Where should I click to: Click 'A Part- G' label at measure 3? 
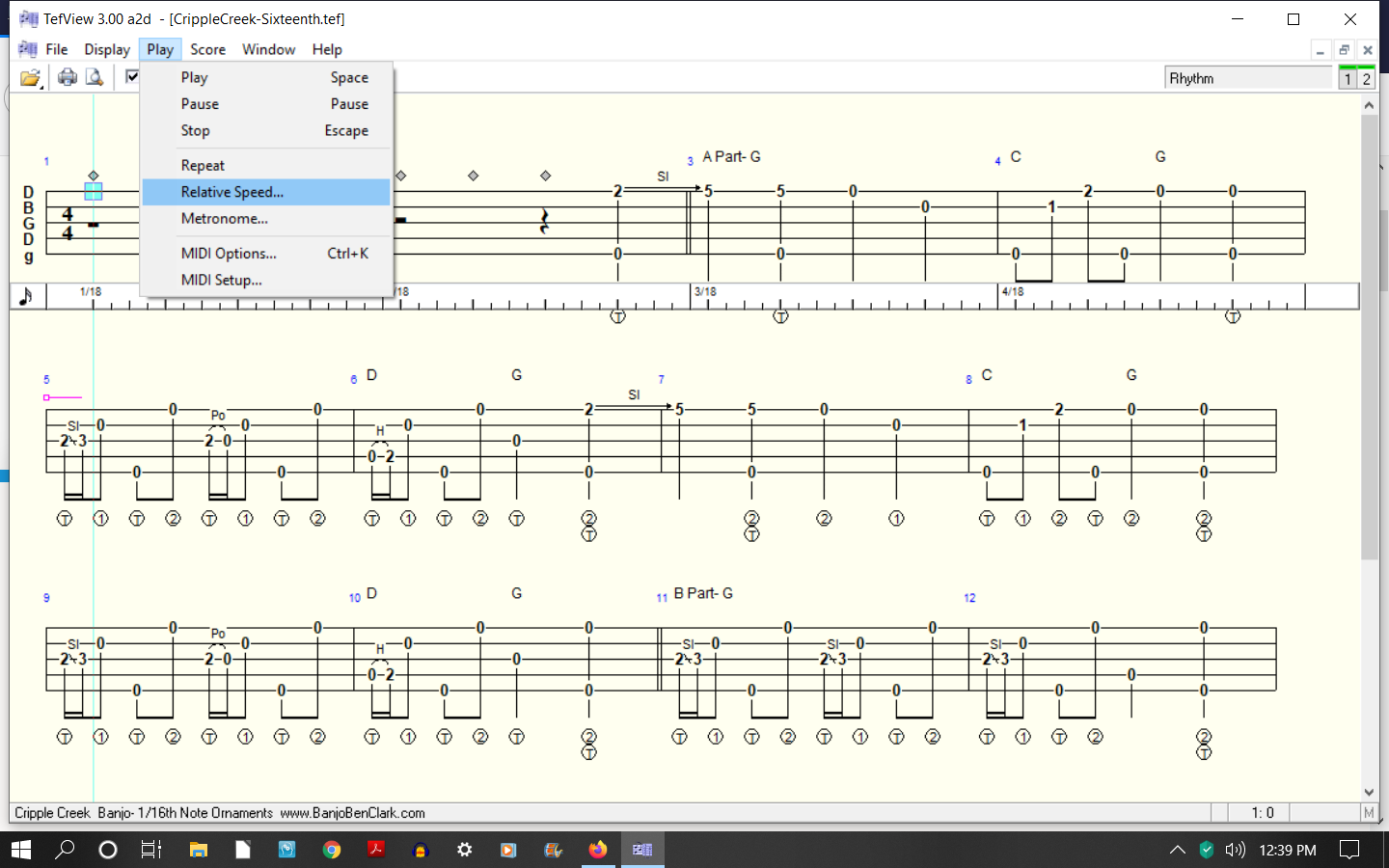(x=731, y=156)
